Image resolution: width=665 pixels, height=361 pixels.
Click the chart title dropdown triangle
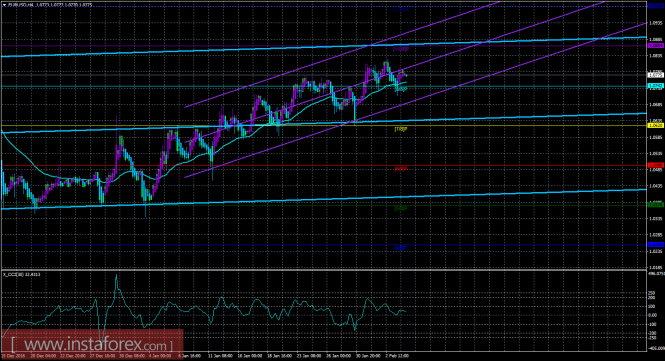coord(4,5)
